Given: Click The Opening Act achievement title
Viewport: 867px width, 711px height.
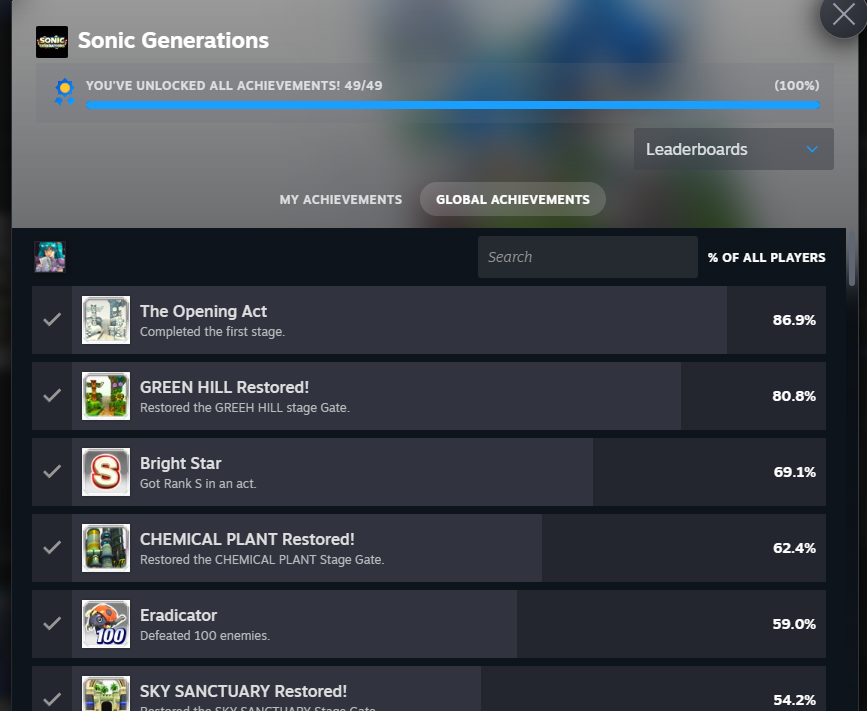Looking at the screenshot, I should tap(203, 311).
